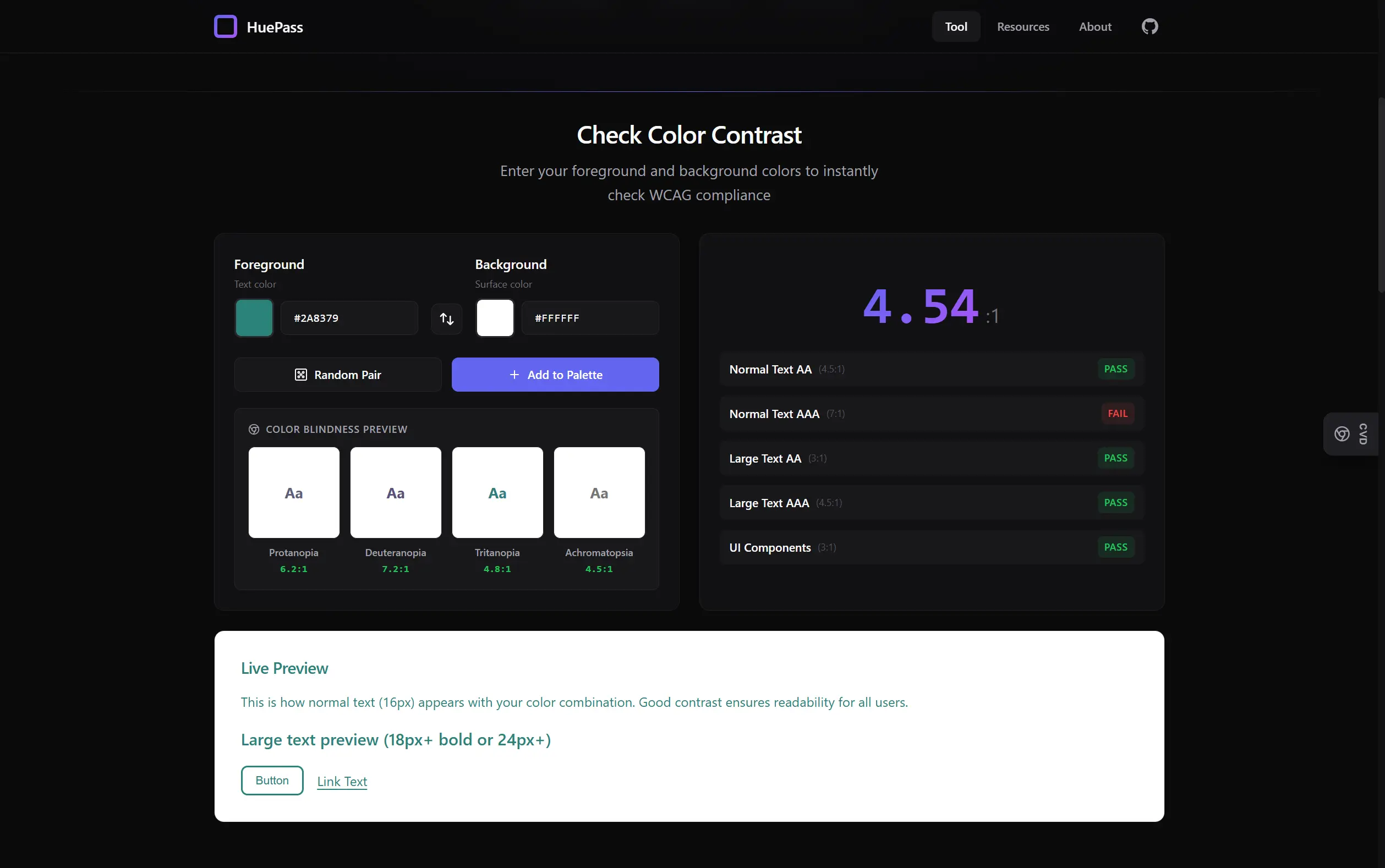The image size is (1385, 868).
Task: Open the Resources menu item
Action: point(1023,26)
